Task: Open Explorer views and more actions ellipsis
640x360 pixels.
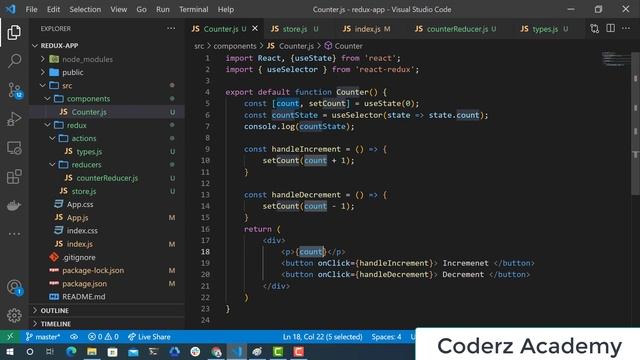Action: 171,29
